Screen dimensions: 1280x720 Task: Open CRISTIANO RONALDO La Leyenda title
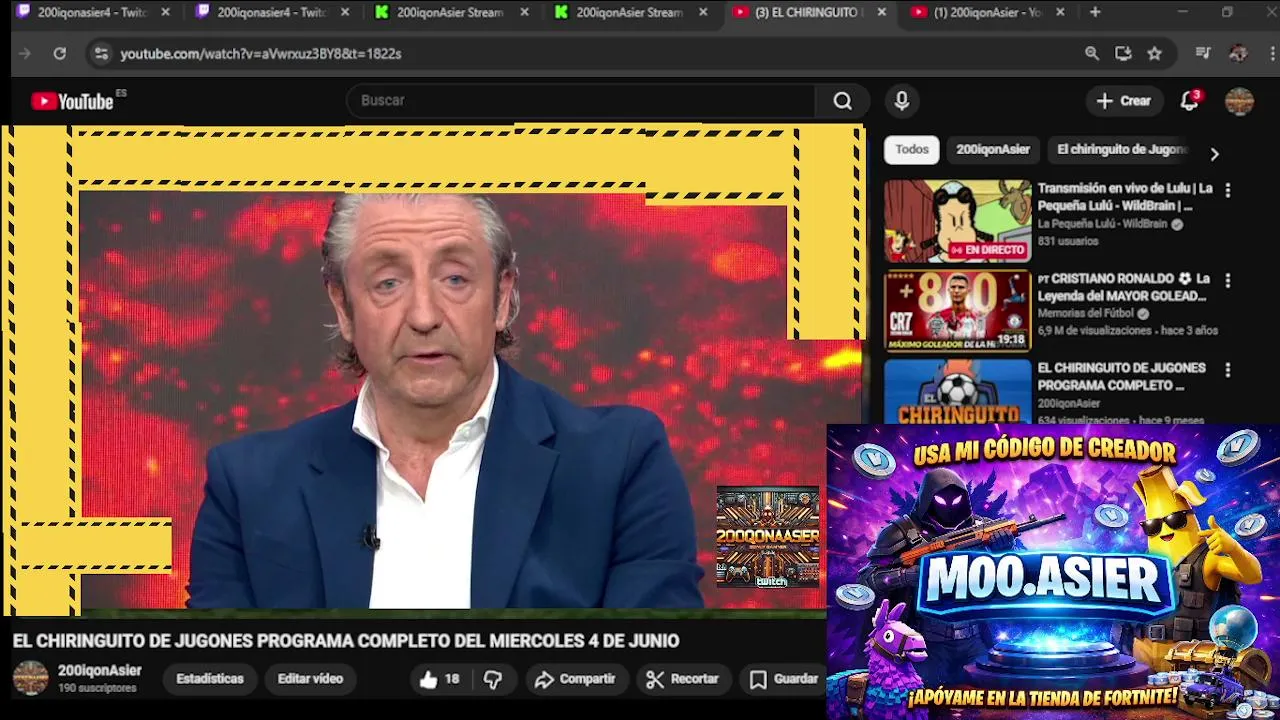coord(1123,287)
